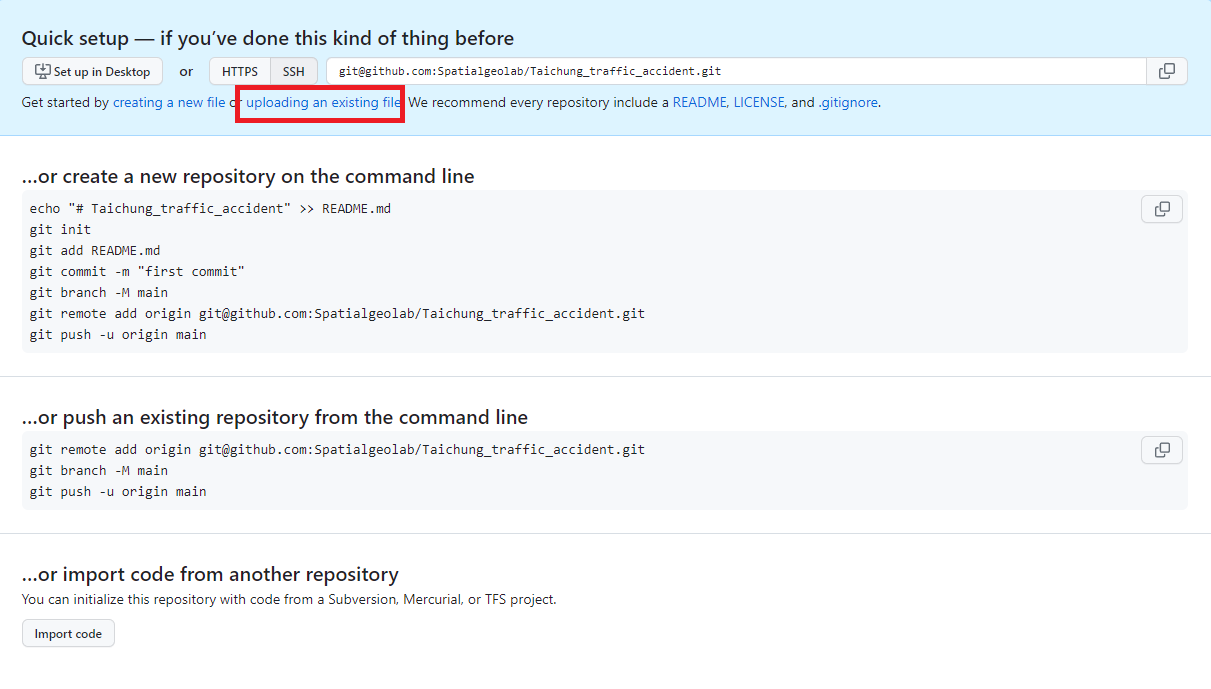The image size is (1211, 689).
Task: Follow the uploading an existing file link
Action: (324, 102)
